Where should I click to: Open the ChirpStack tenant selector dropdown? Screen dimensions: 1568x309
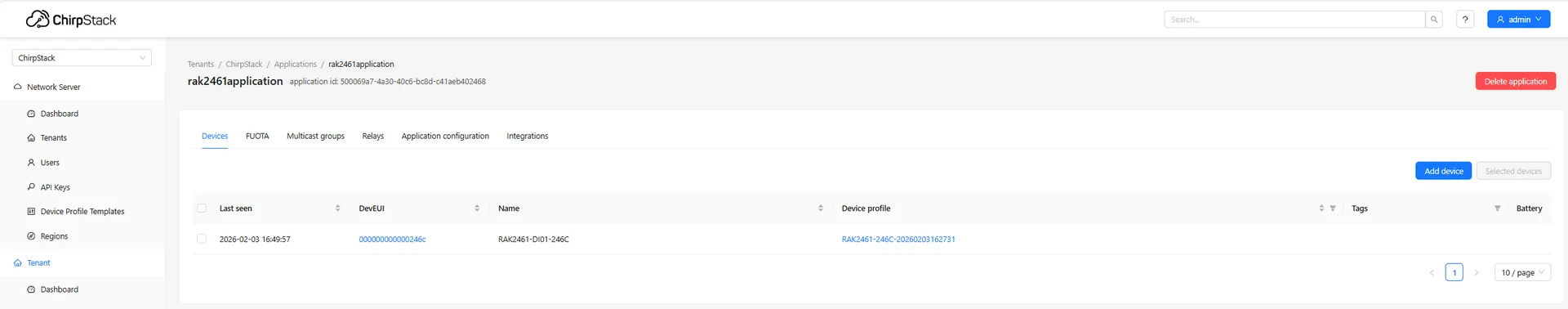pyautogui.click(x=82, y=58)
